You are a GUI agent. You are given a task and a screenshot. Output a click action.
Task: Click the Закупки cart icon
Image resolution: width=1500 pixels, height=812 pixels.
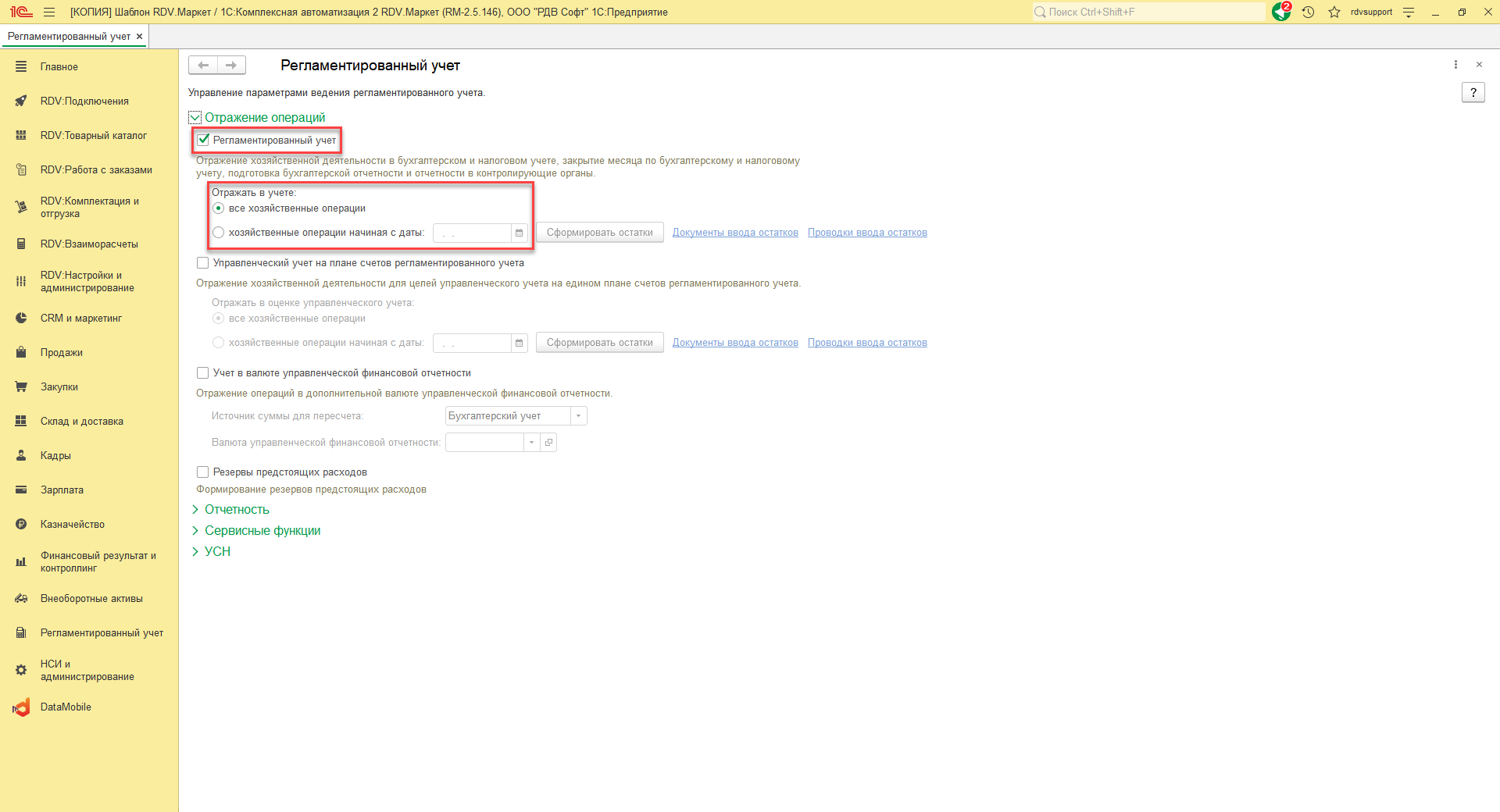[21, 387]
